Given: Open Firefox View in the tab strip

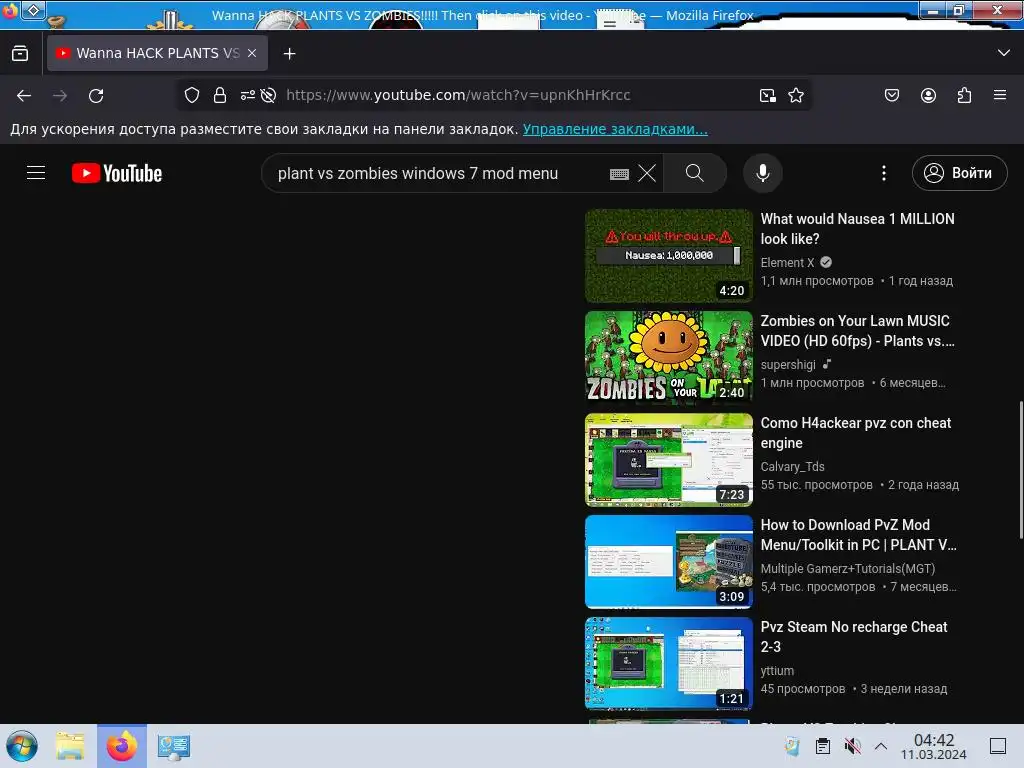Looking at the screenshot, I should 20,54.
